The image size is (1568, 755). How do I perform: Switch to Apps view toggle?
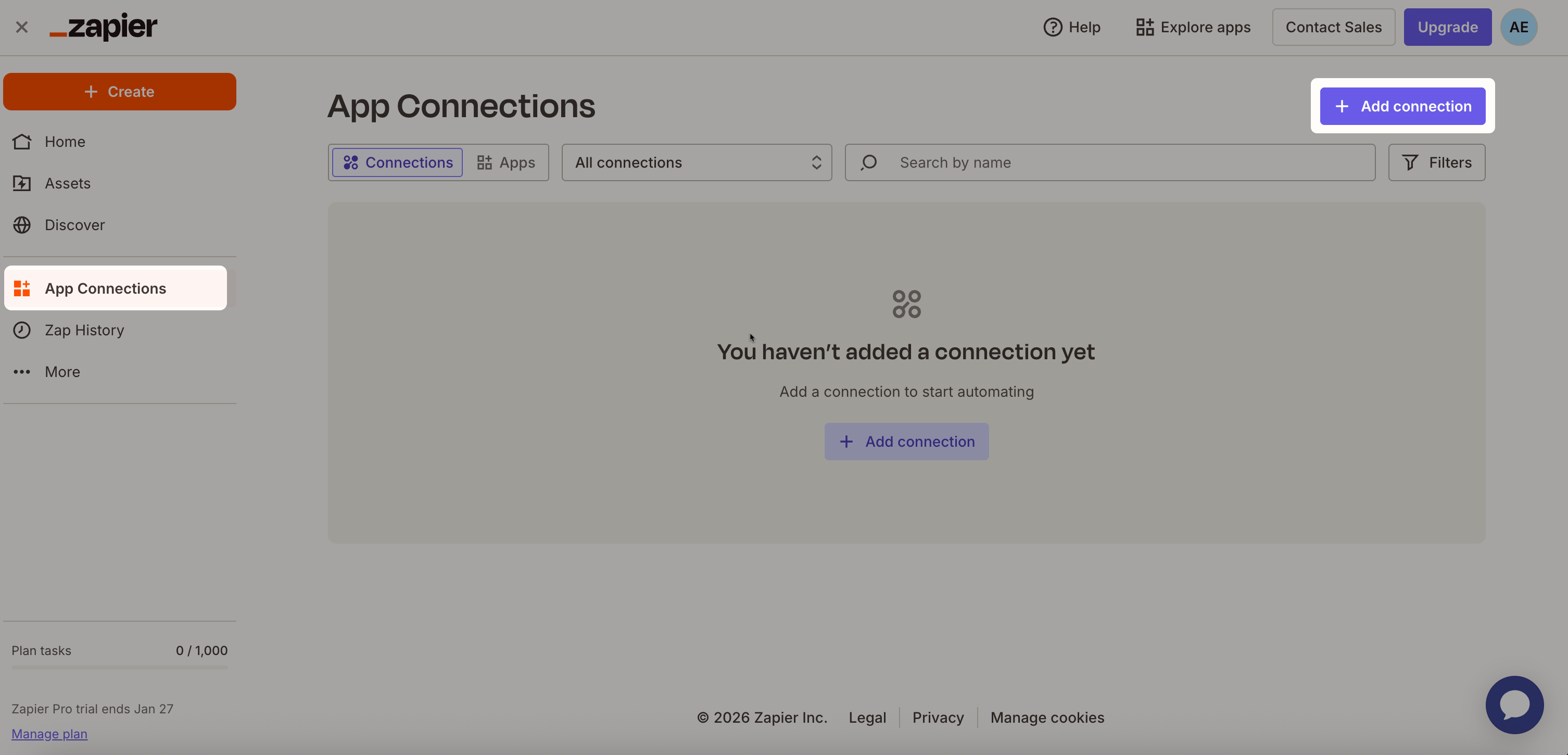(506, 162)
